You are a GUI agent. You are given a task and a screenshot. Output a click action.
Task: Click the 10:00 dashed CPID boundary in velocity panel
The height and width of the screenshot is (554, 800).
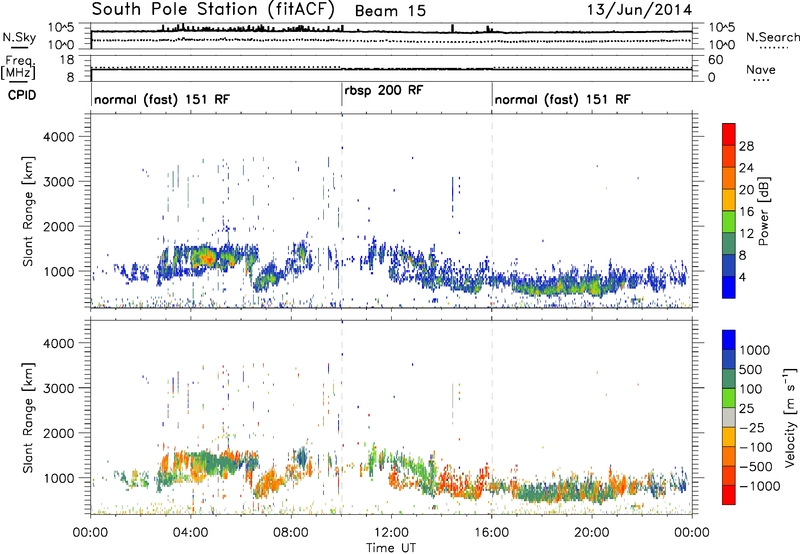tap(342, 417)
